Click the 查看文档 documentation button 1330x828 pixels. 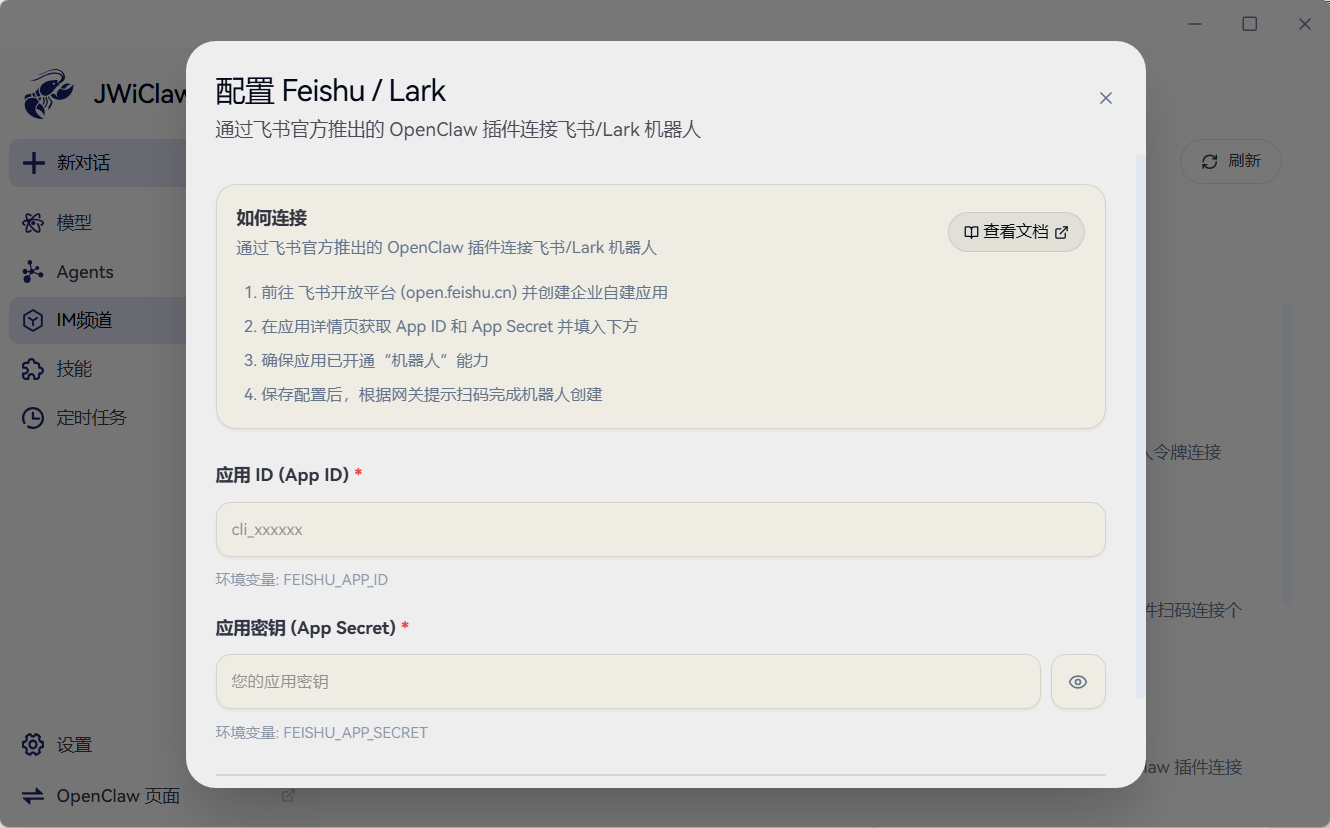[1016, 232]
